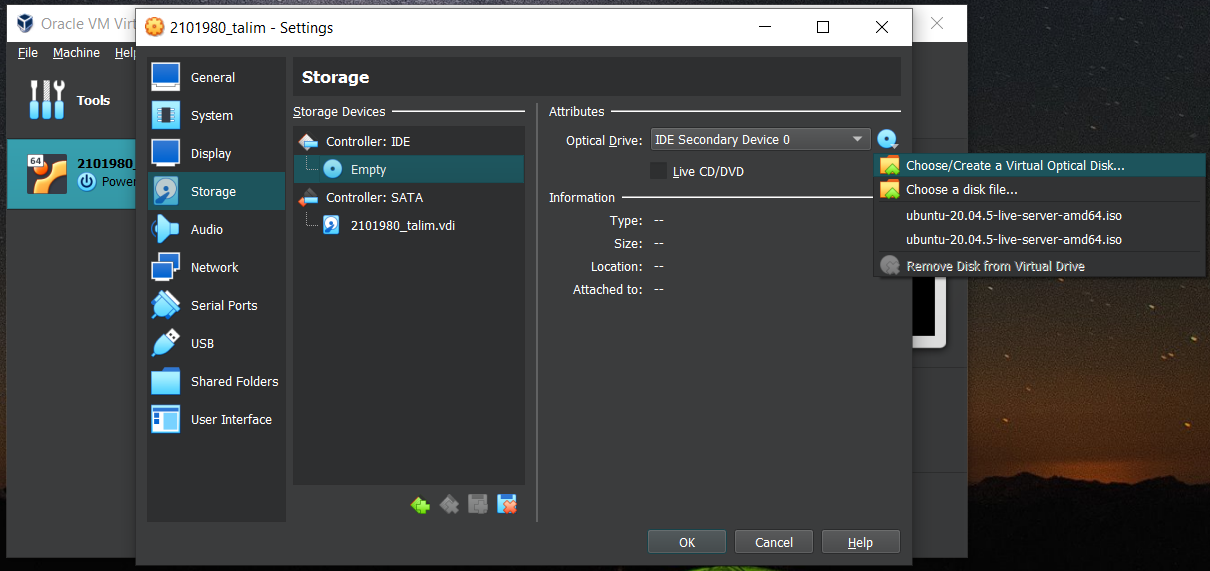Select Remove Disk from Virtual Drive

coord(1039,266)
